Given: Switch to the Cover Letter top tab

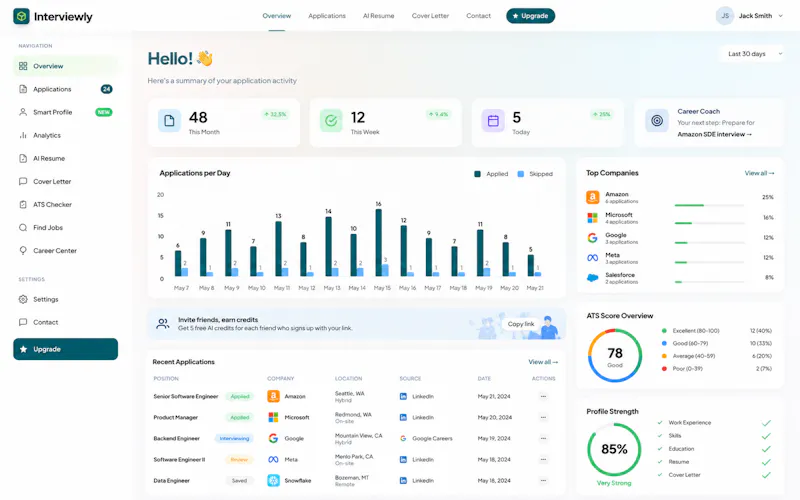Looking at the screenshot, I should 431,16.
